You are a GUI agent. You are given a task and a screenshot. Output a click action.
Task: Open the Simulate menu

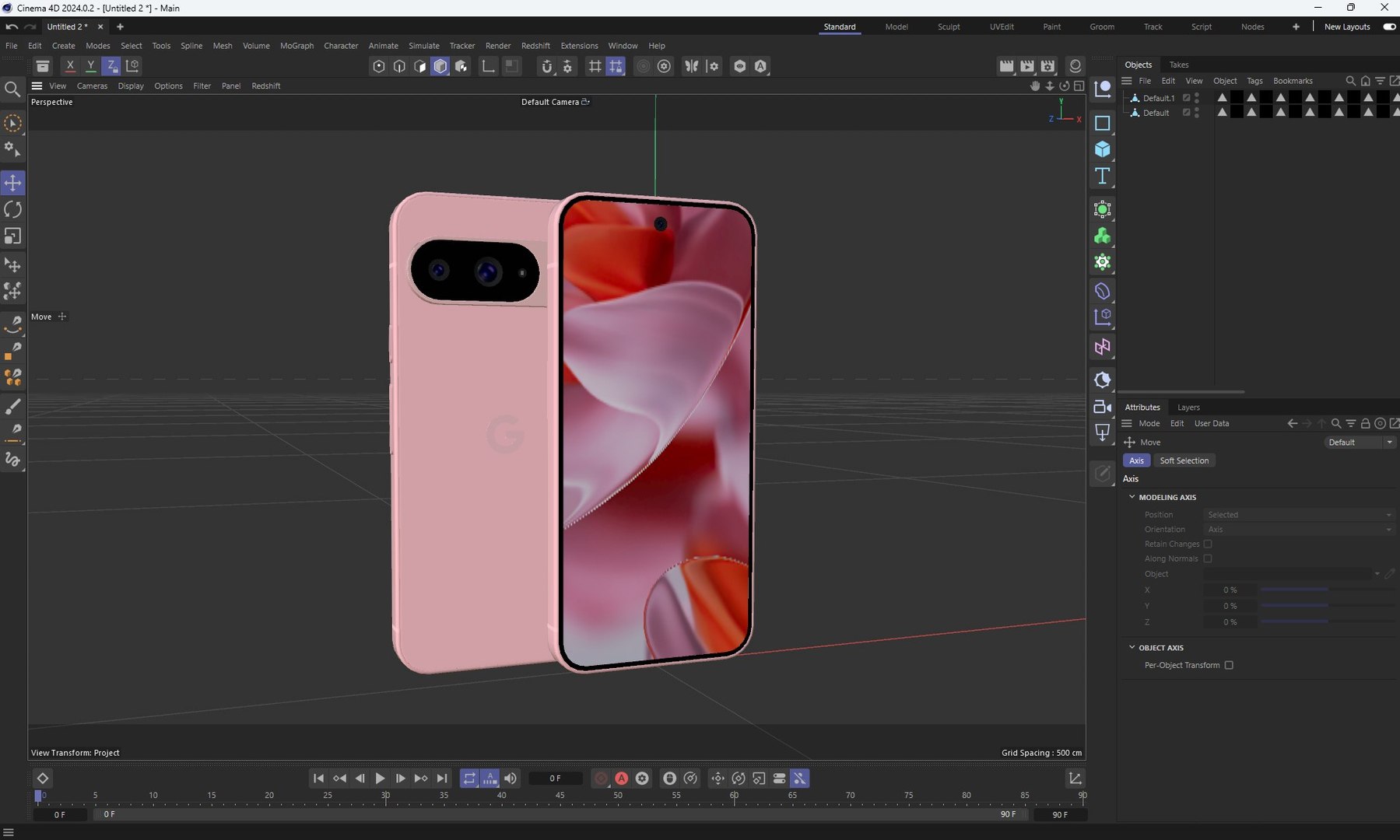click(423, 46)
